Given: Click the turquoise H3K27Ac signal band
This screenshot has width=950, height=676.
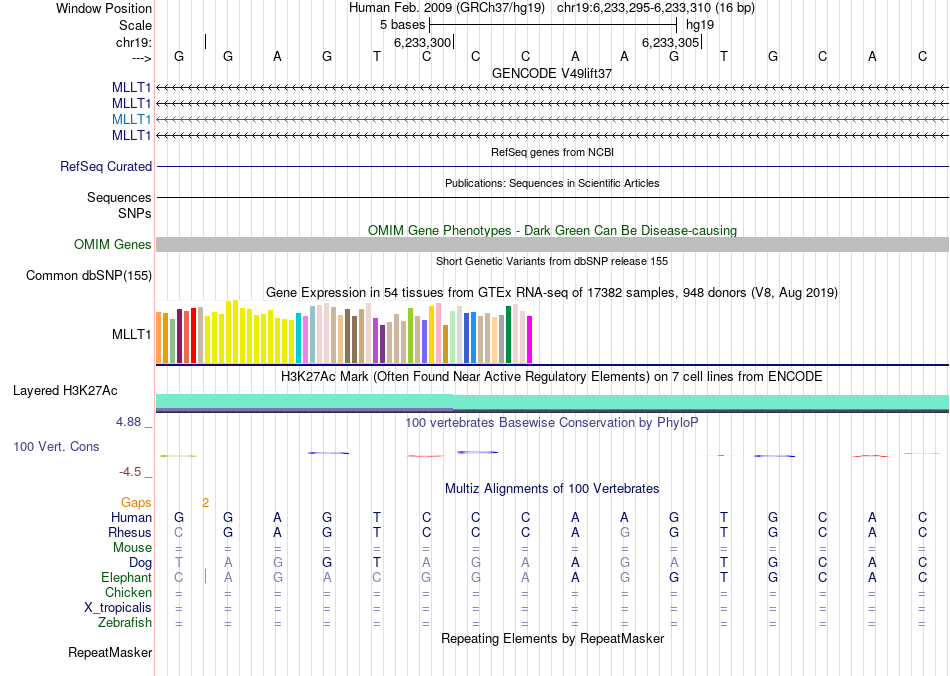Looking at the screenshot, I should (552, 402).
